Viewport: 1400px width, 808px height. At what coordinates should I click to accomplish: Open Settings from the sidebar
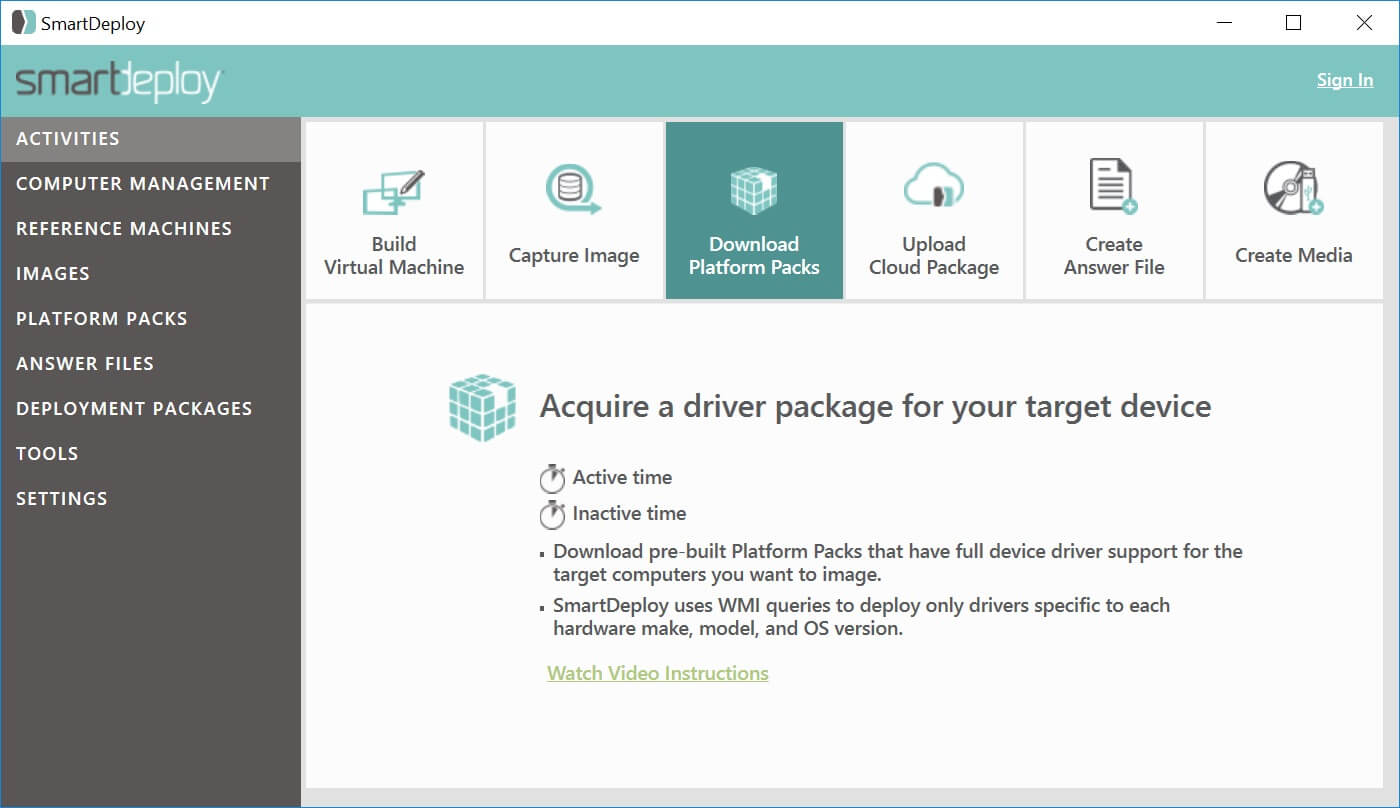[x=62, y=499]
